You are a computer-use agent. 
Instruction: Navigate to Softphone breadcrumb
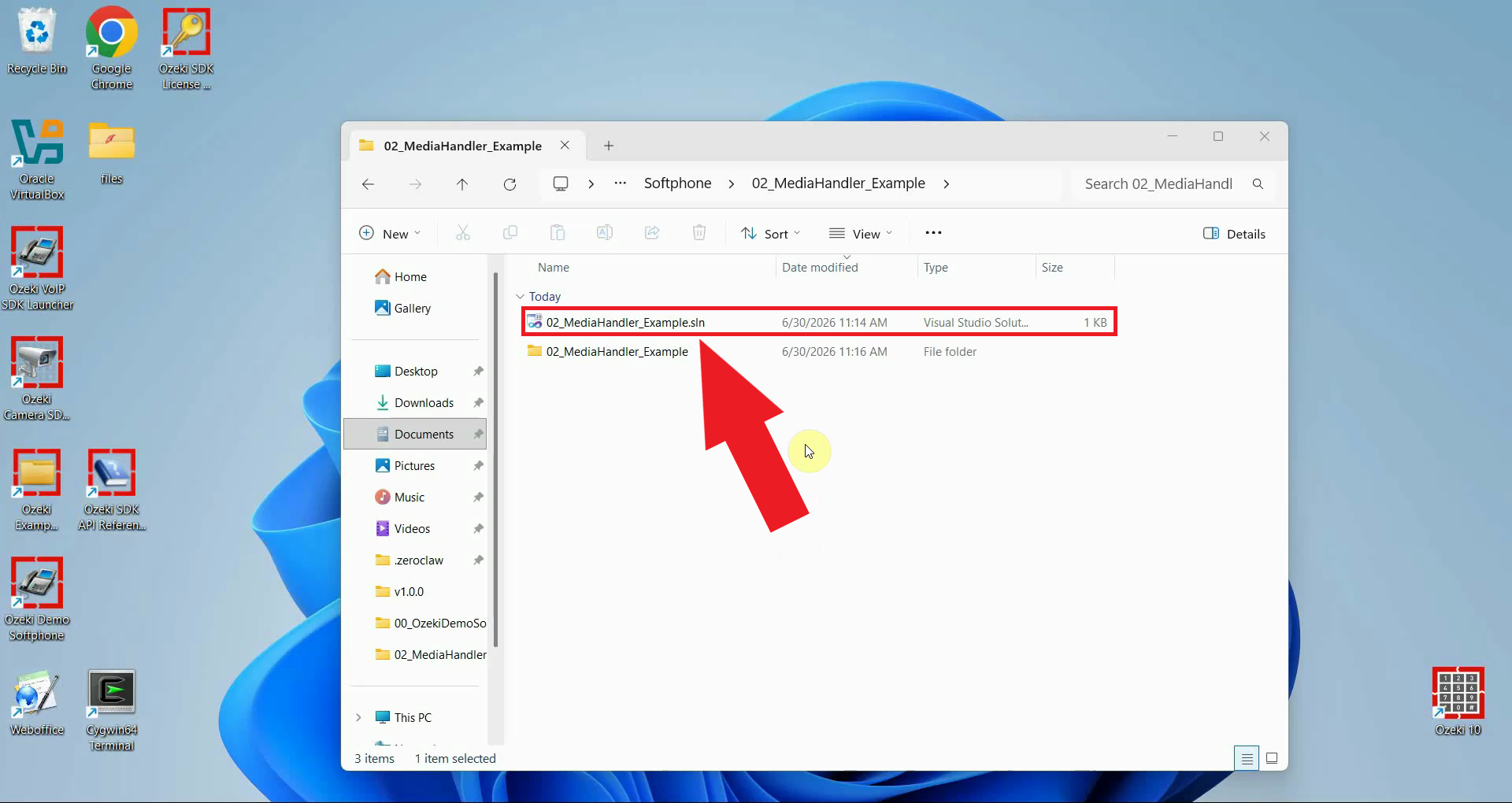click(677, 183)
